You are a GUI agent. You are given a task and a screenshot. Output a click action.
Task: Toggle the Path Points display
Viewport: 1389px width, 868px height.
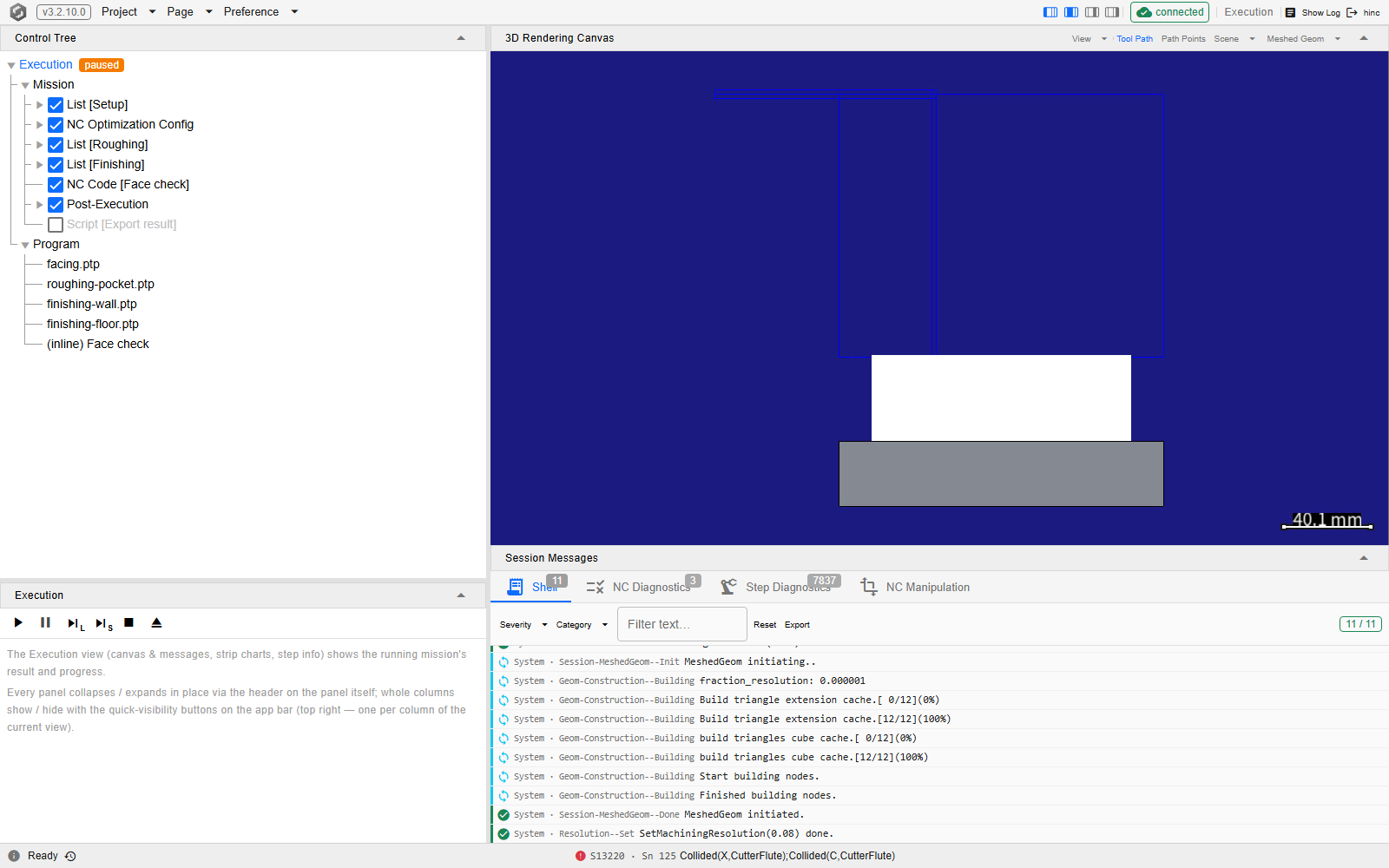[x=1183, y=39]
